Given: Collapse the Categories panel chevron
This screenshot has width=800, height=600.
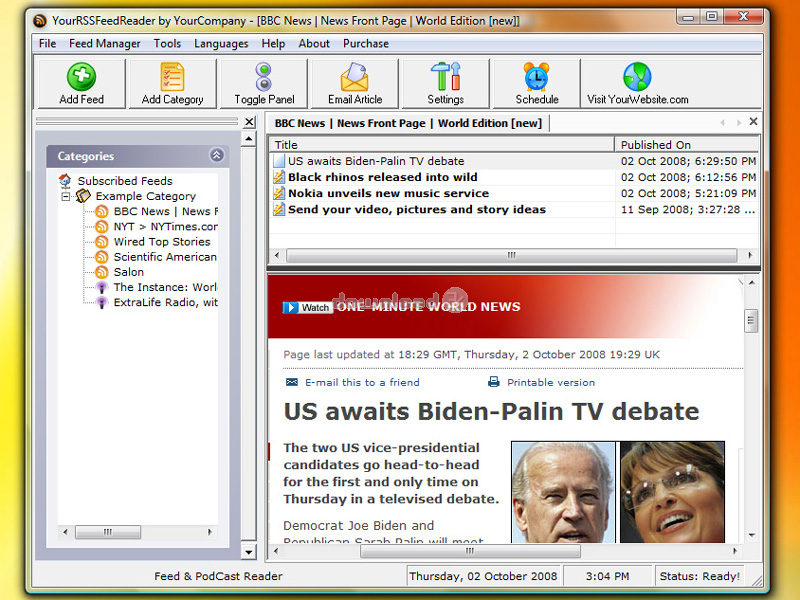Looking at the screenshot, I should coord(216,155).
